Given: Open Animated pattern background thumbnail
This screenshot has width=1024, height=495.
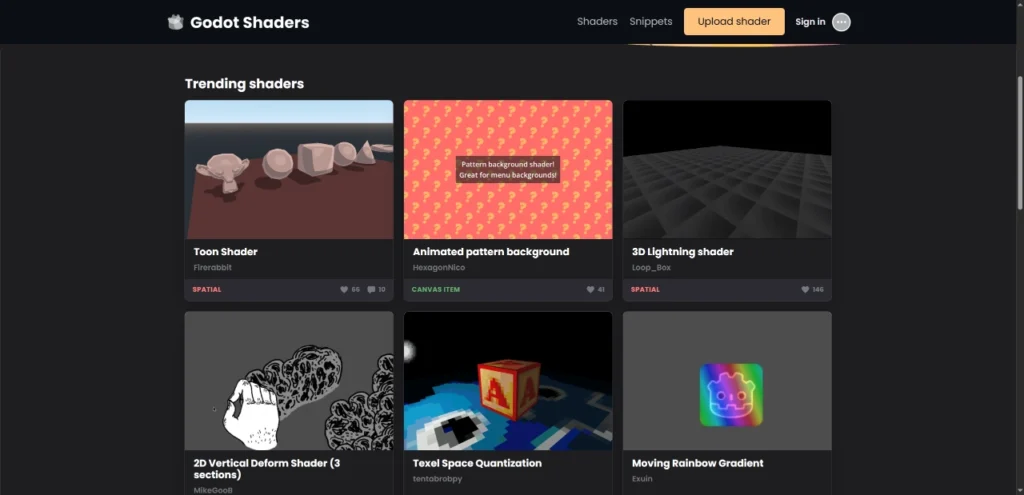Looking at the screenshot, I should pyautogui.click(x=508, y=170).
